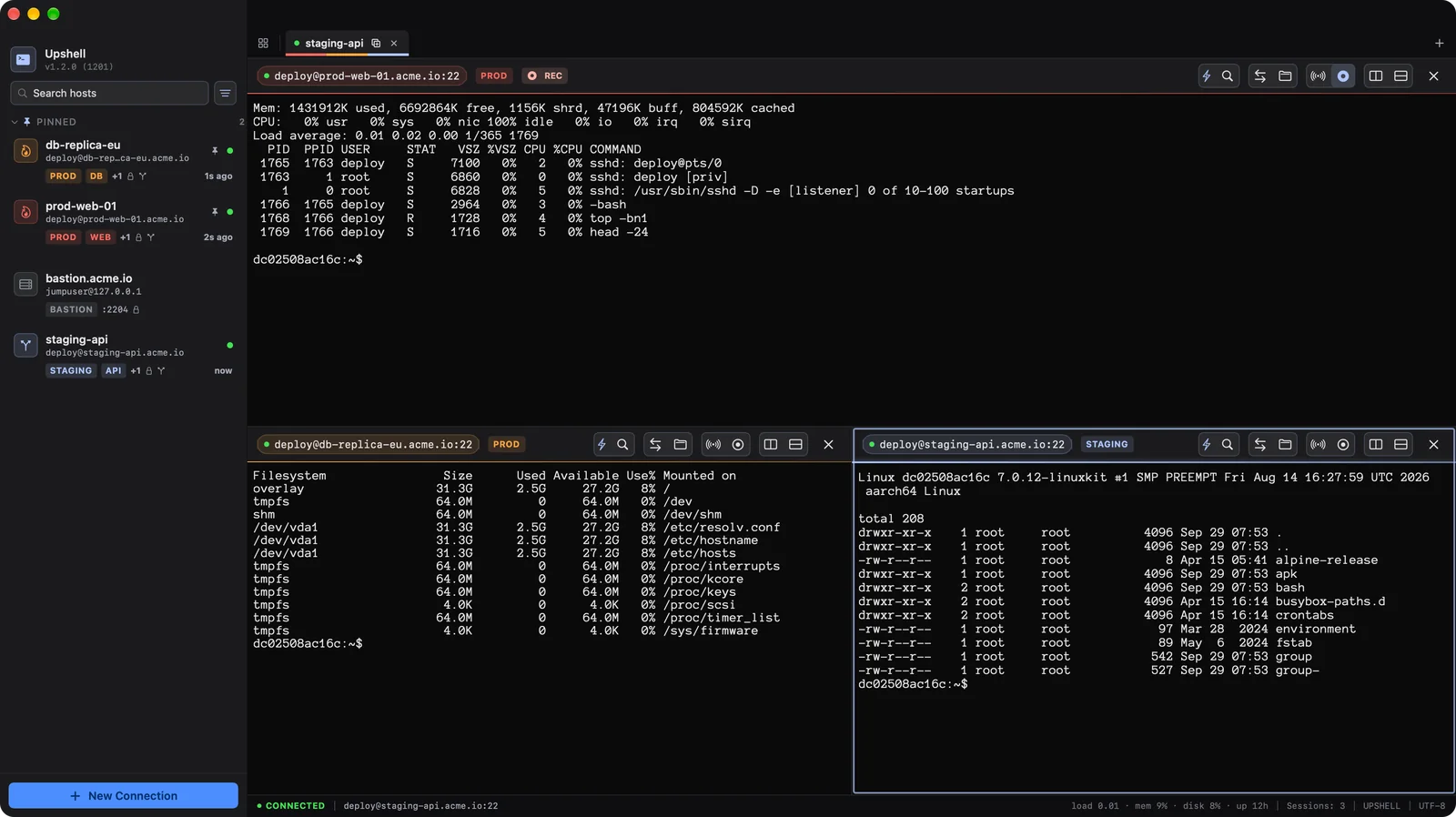The image size is (1456, 817).
Task: Unpin the db-replica-eu host
Action: pyautogui.click(x=215, y=150)
